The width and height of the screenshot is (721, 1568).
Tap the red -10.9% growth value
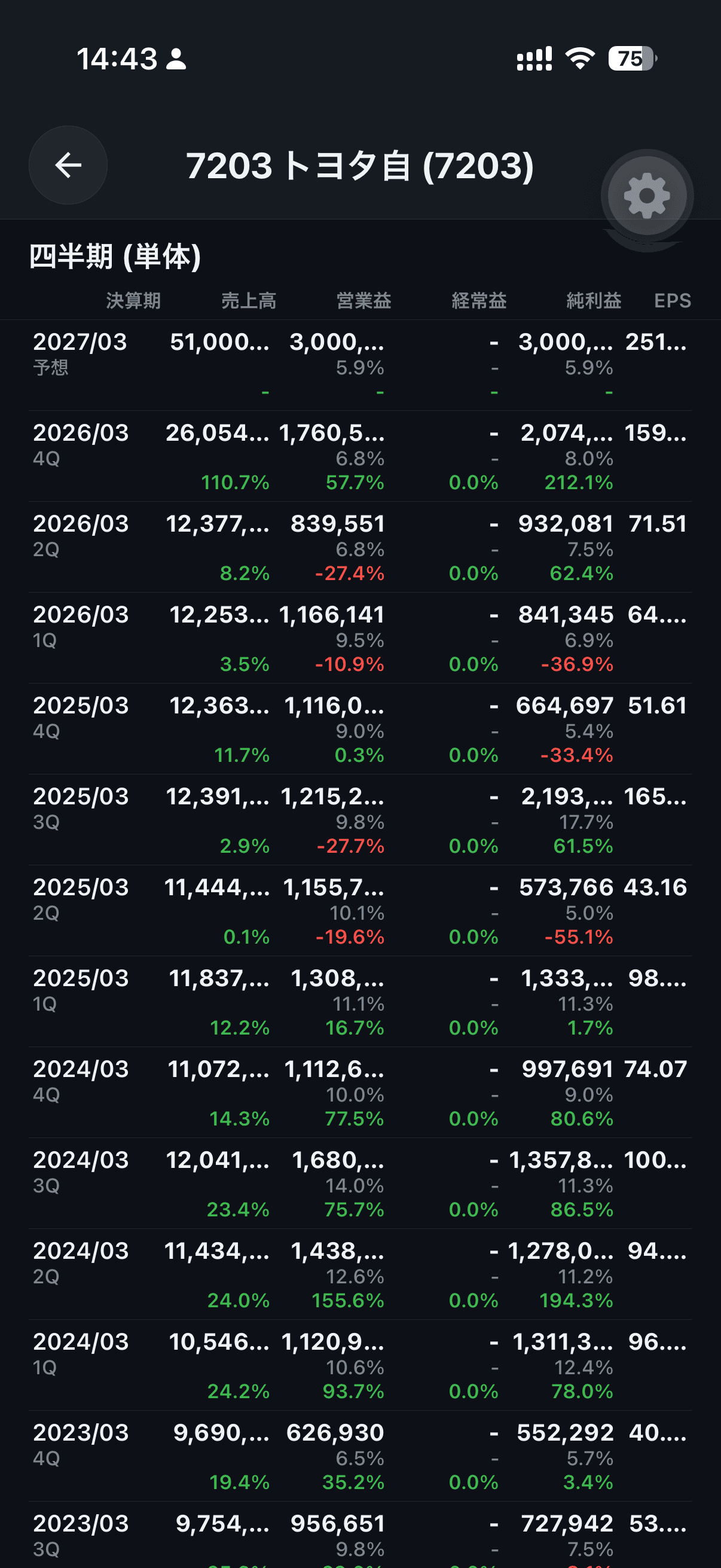[349, 664]
